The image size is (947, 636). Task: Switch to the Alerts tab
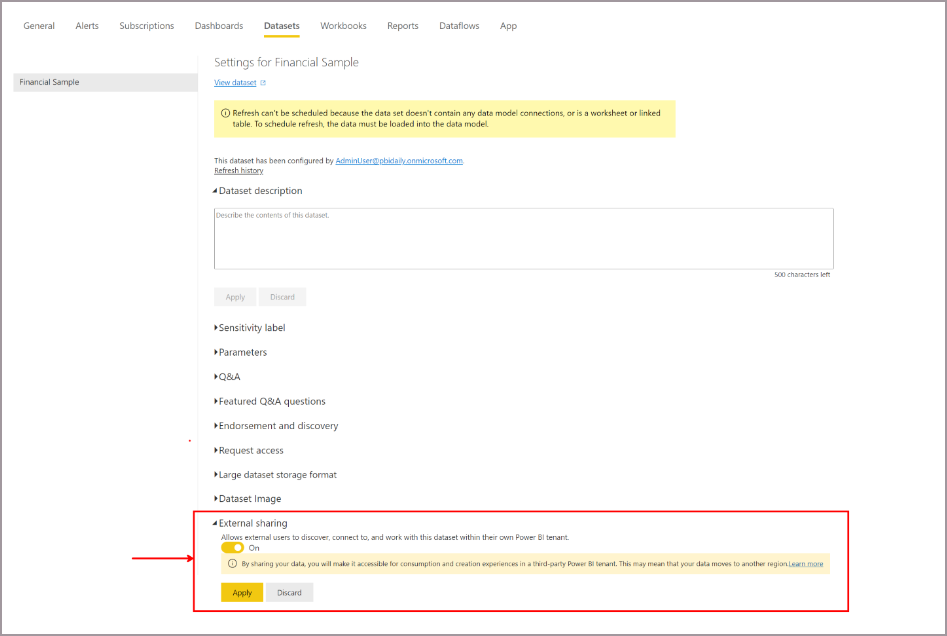tap(87, 25)
